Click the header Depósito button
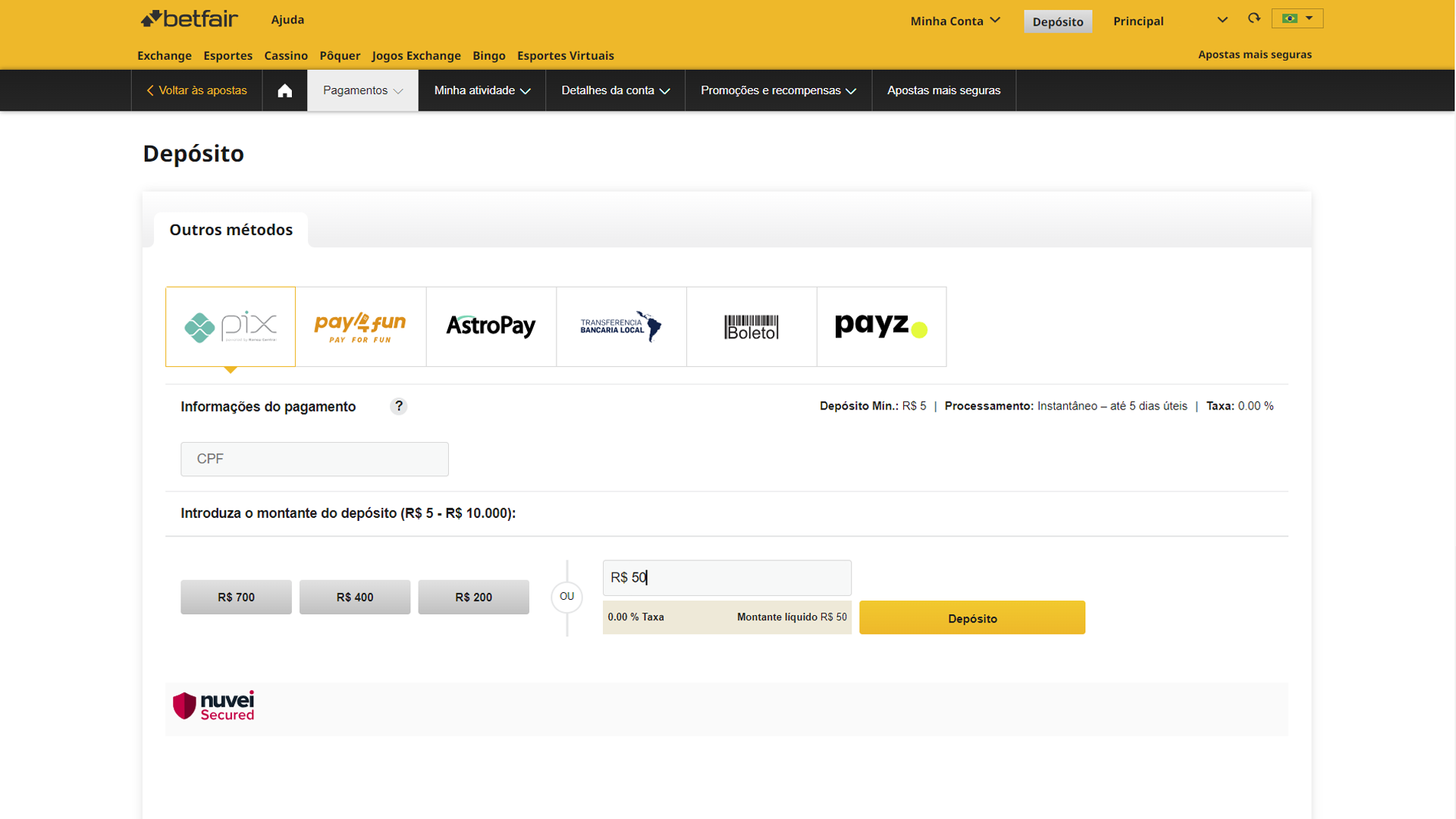Viewport: 1456px width, 819px height. coord(1057,21)
